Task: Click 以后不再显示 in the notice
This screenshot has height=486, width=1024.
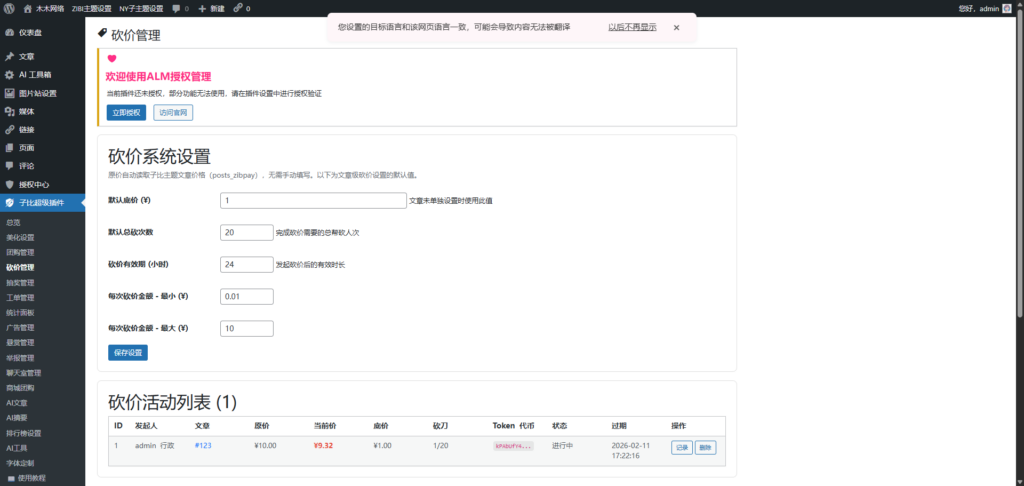Action: [632, 28]
